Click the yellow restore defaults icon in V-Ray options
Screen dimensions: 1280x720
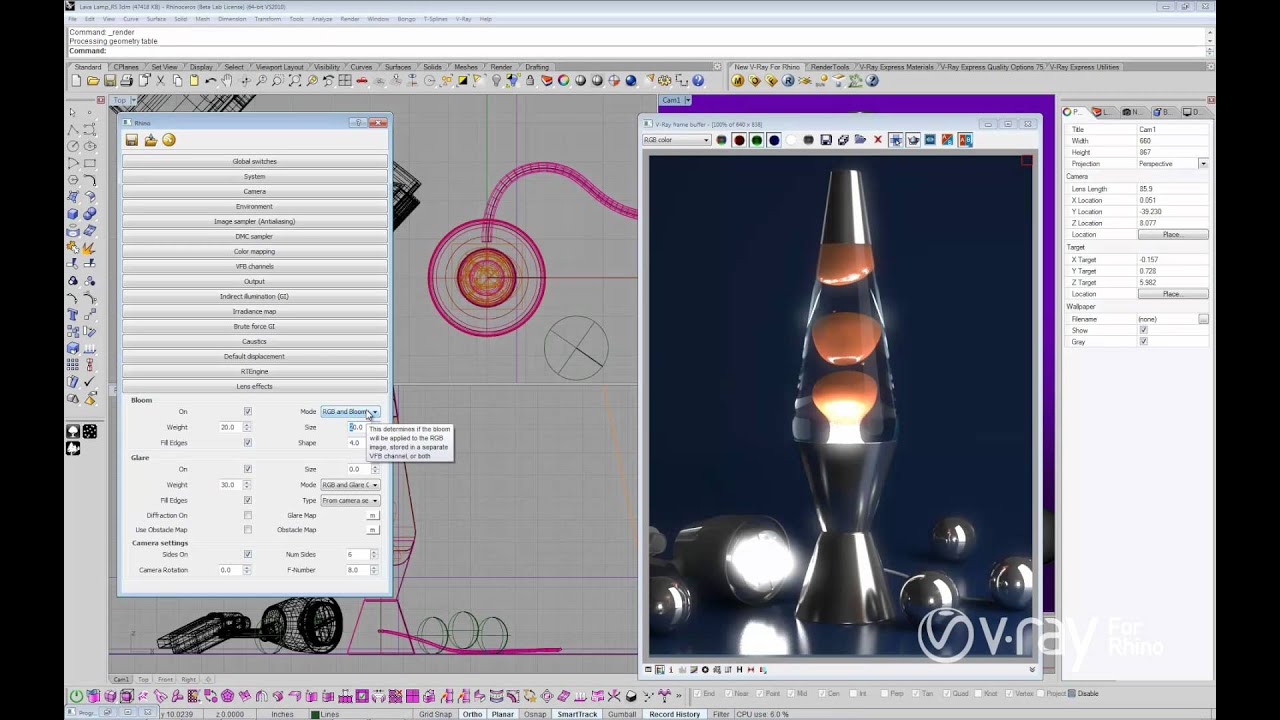tap(169, 140)
